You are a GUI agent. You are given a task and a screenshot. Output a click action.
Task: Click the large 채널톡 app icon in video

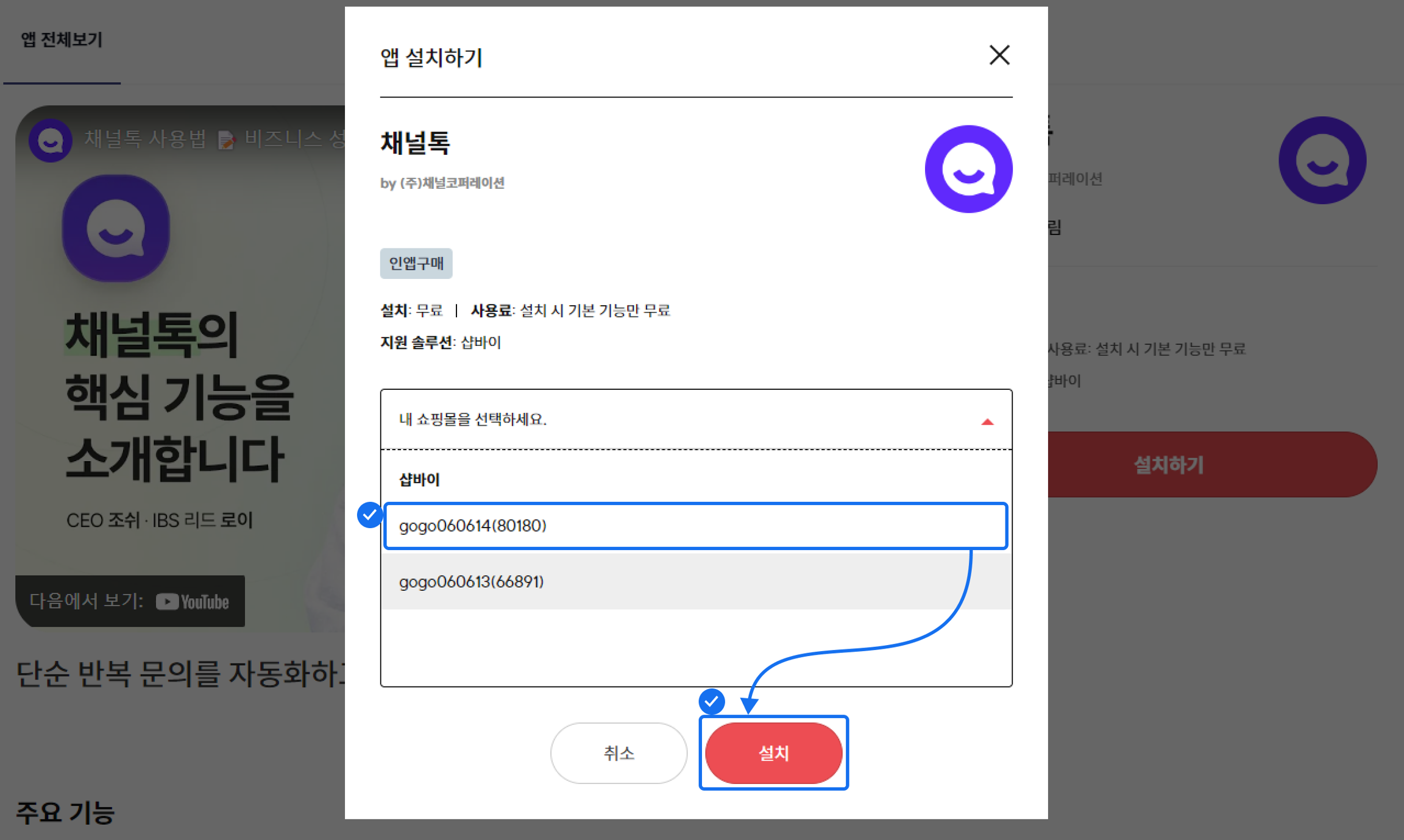point(116,228)
